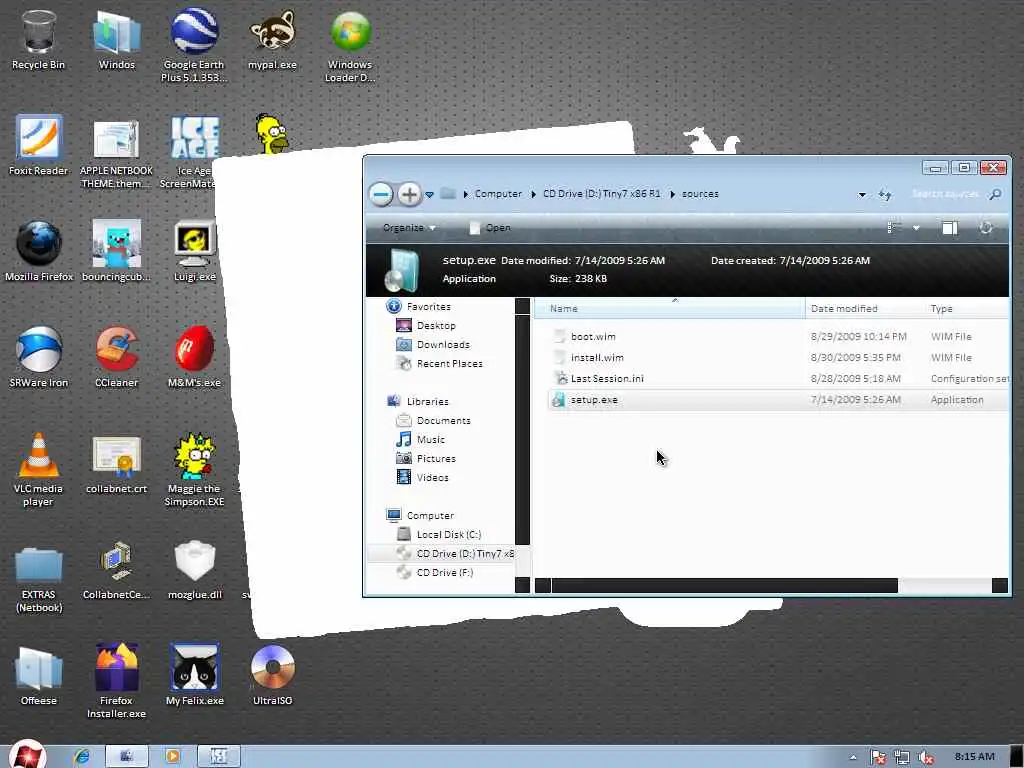Launch CCleaner from desktop
Image resolution: width=1024 pixels, height=768 pixels.
116,357
